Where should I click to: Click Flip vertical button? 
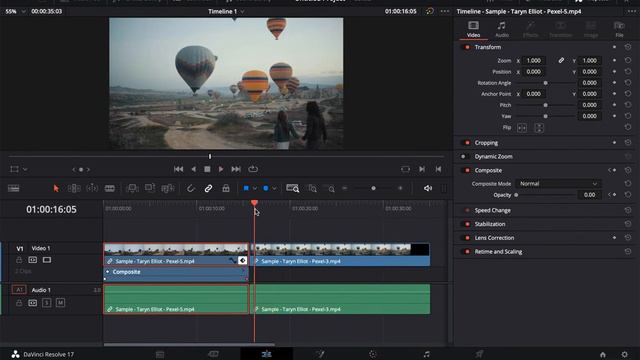pos(539,128)
